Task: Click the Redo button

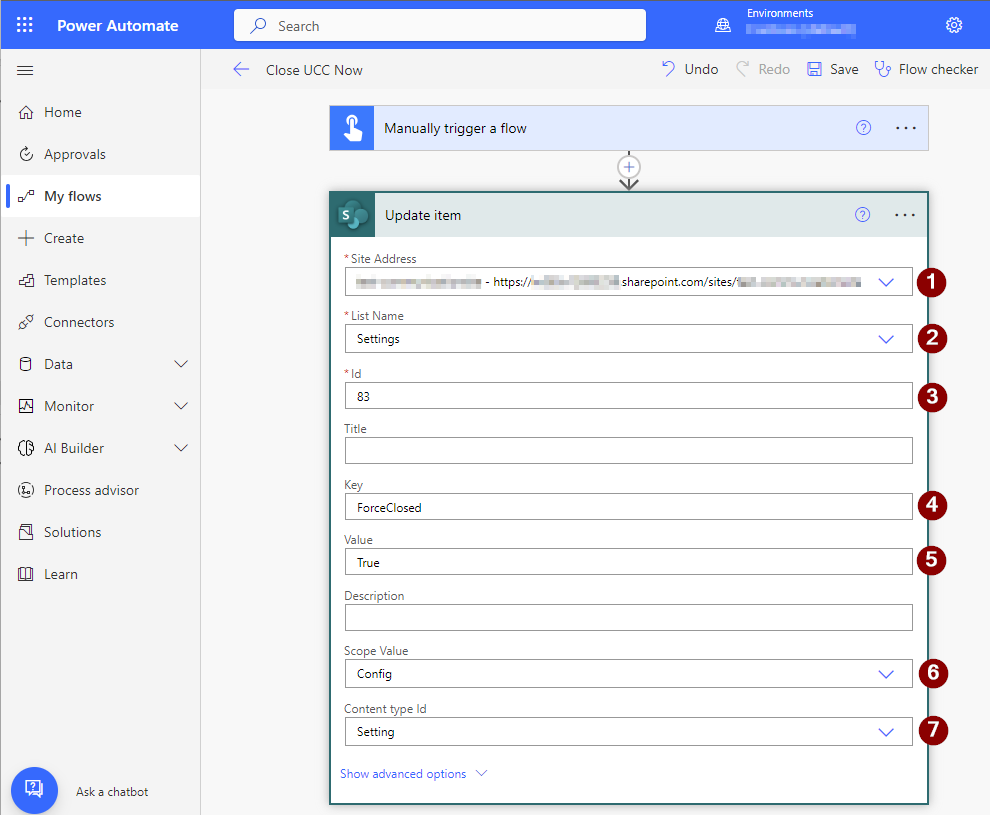Action: point(763,69)
